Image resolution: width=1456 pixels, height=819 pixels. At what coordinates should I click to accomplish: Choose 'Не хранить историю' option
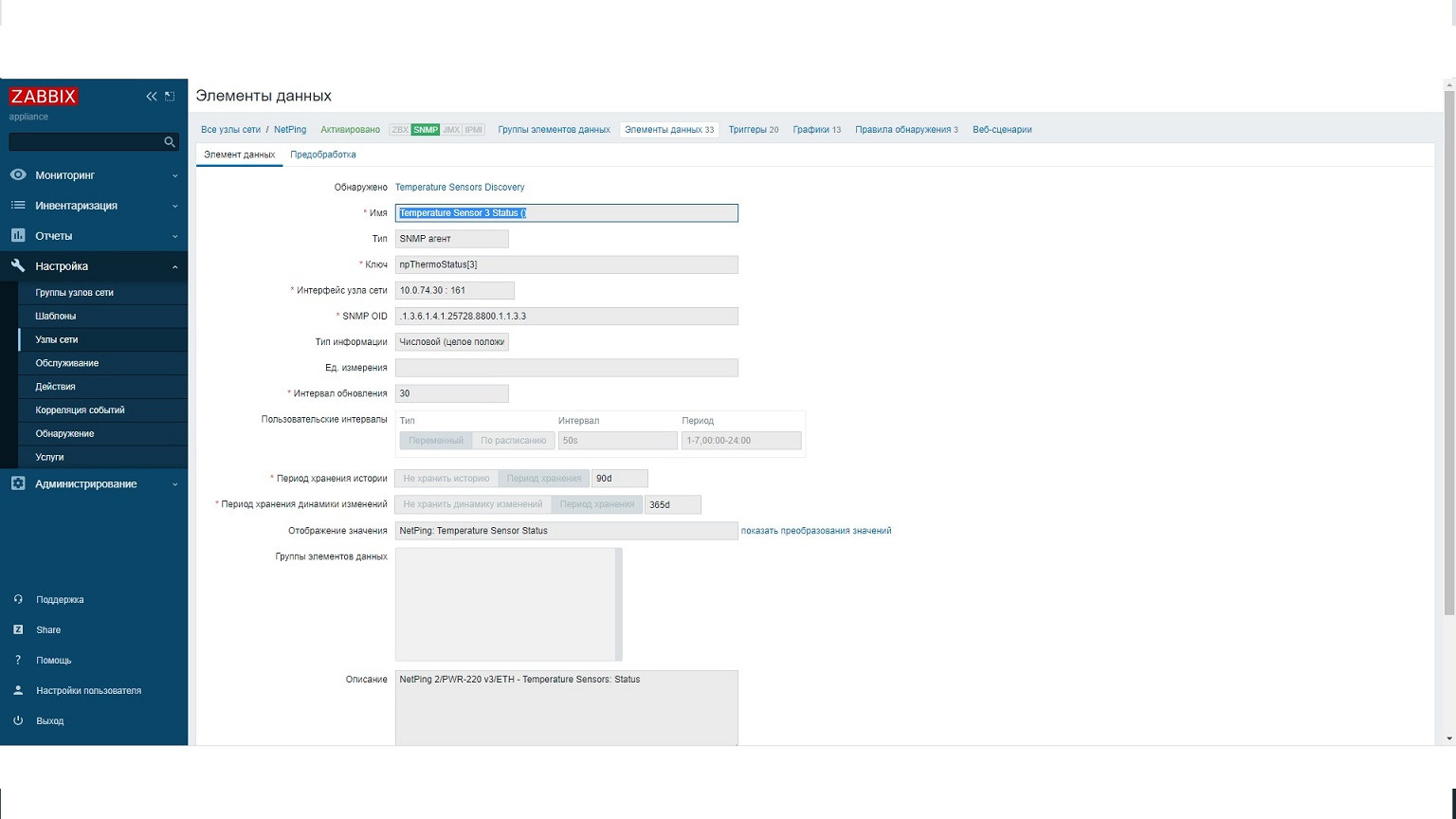click(x=446, y=479)
